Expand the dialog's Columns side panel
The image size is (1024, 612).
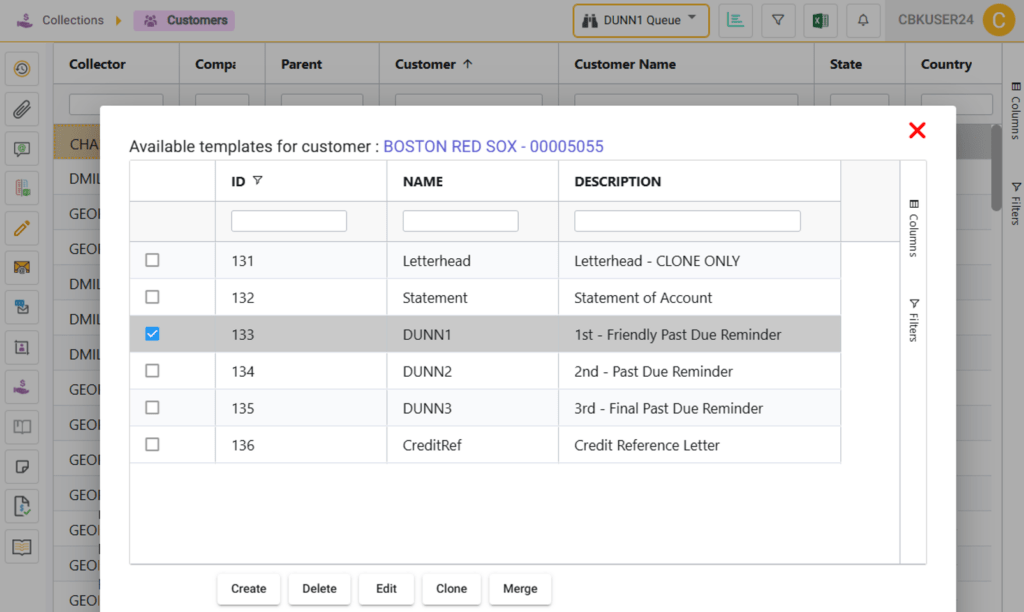914,228
